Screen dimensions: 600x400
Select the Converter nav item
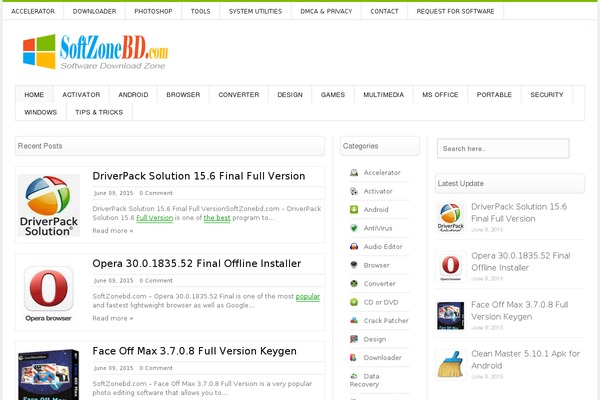tap(239, 95)
